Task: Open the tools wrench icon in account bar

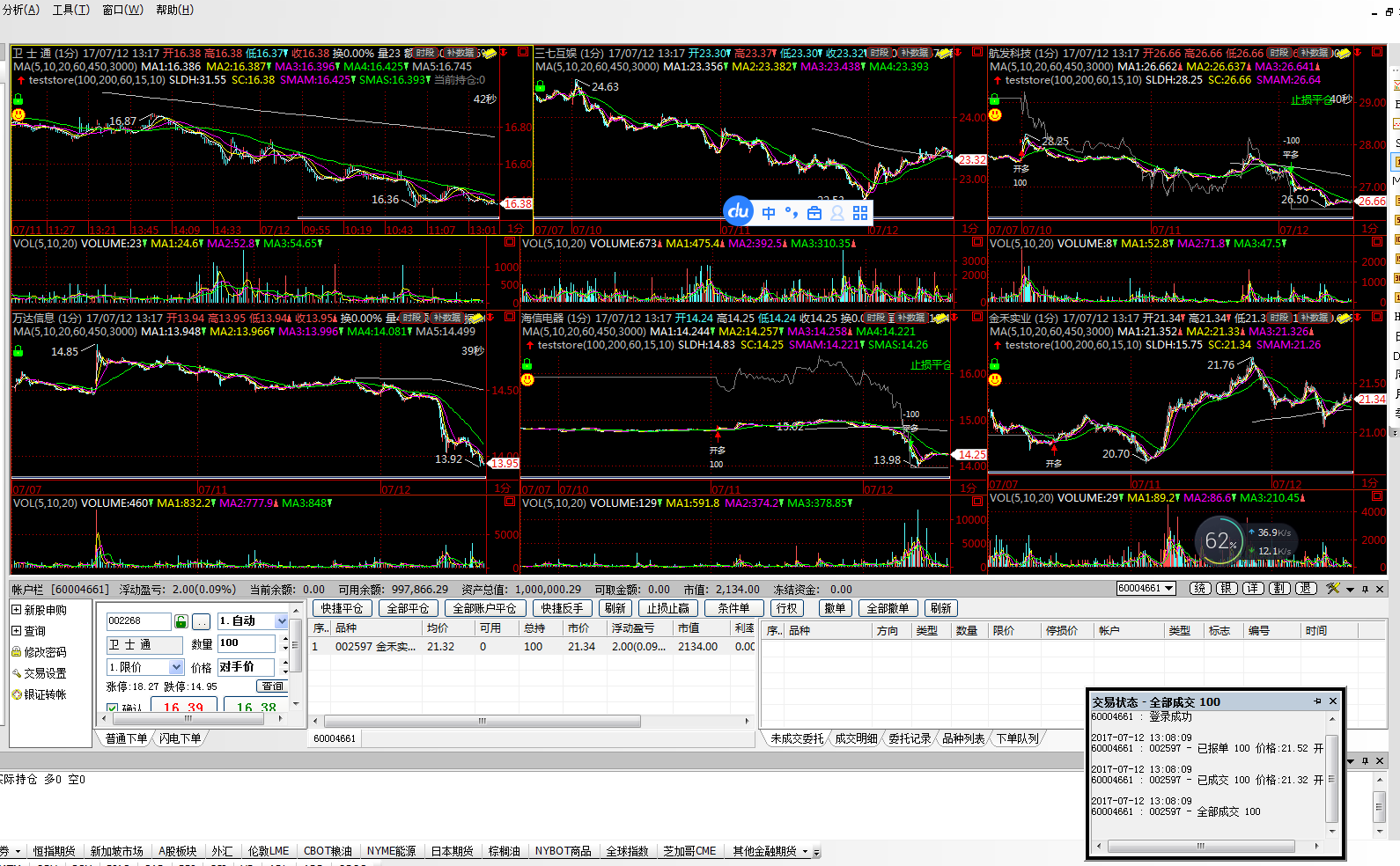Action: 1333,588
